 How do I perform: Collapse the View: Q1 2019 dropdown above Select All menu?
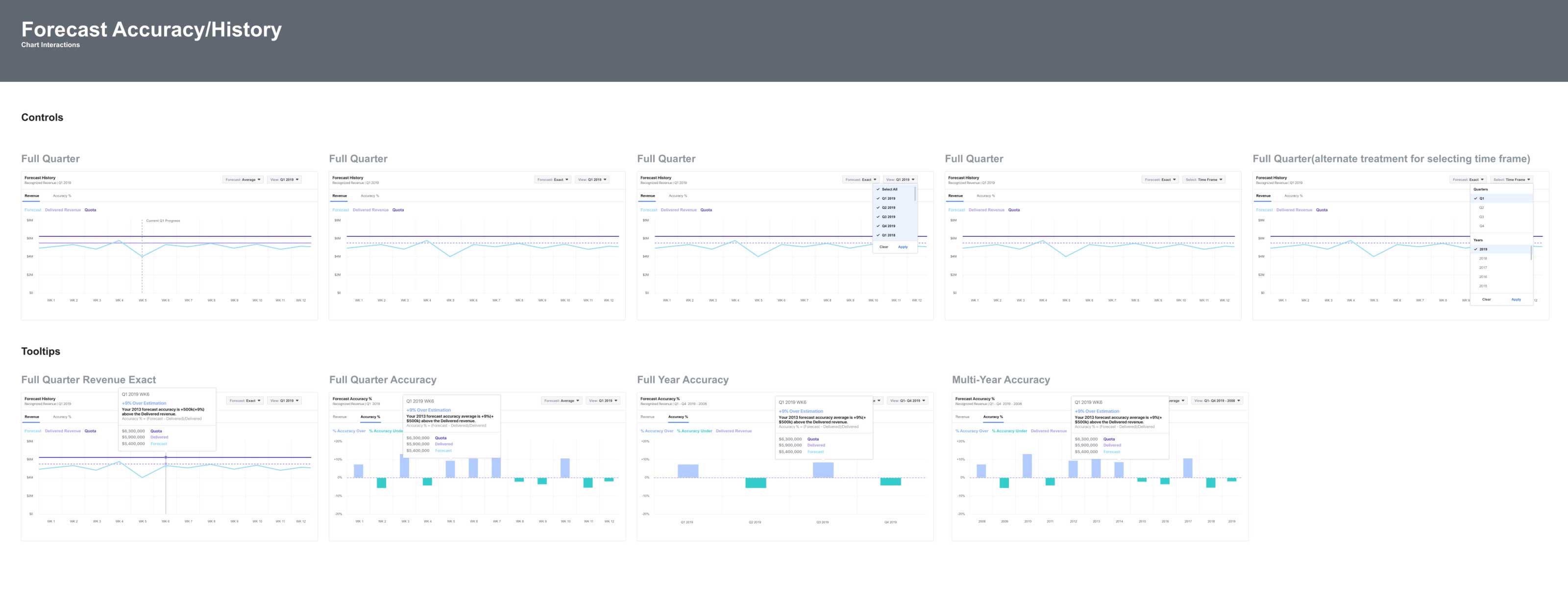coord(900,180)
